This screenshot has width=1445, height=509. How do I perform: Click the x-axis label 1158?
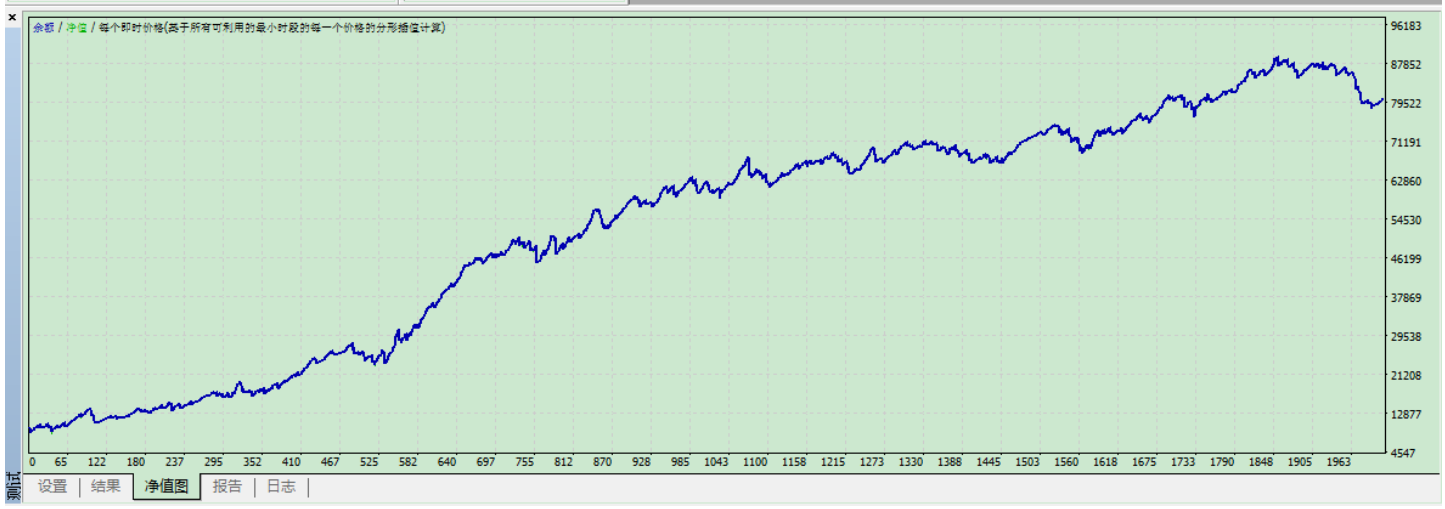pos(794,462)
